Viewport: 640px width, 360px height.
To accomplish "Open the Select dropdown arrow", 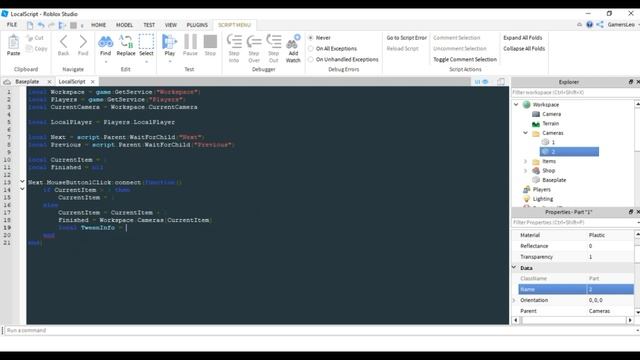I will (x=146, y=62).
